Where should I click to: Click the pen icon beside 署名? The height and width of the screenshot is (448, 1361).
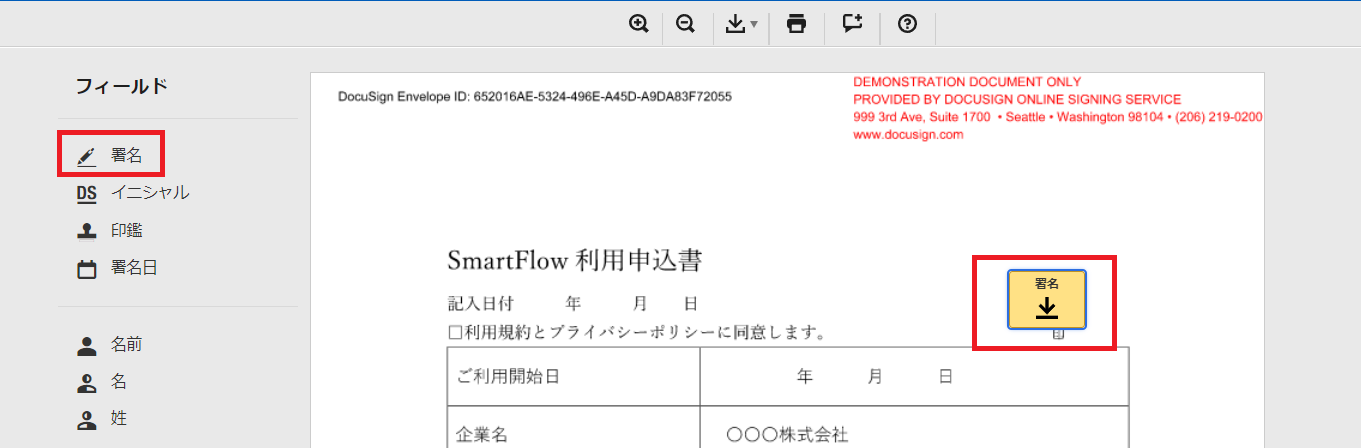[87, 156]
